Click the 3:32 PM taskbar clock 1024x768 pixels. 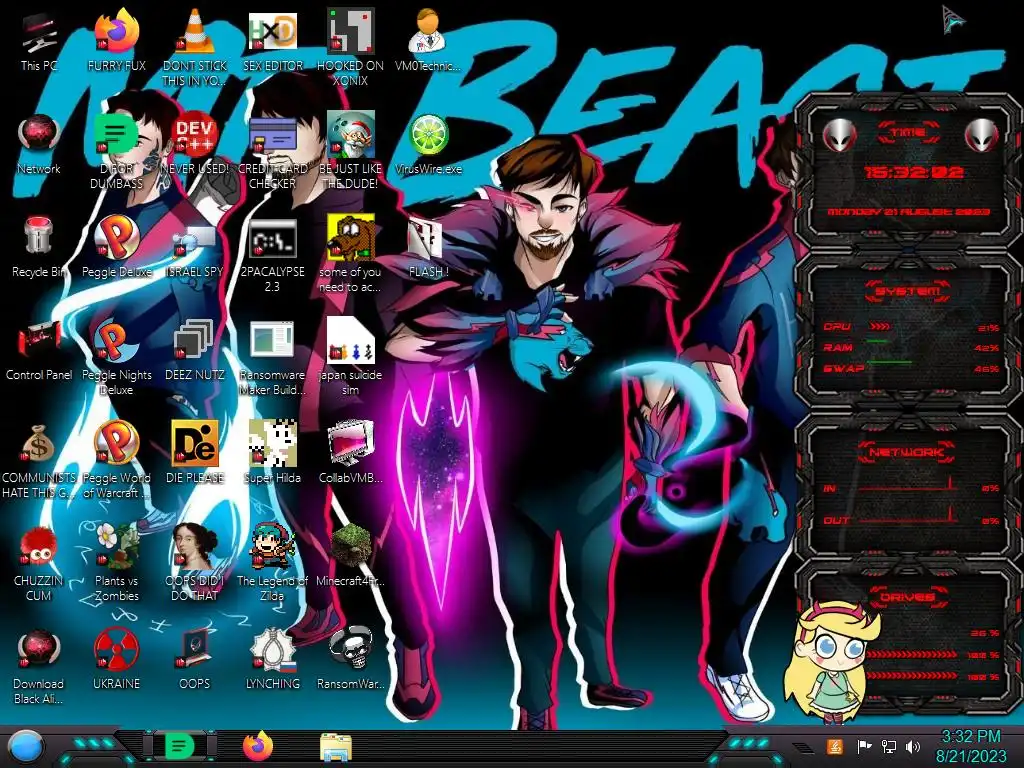[x=970, y=746]
